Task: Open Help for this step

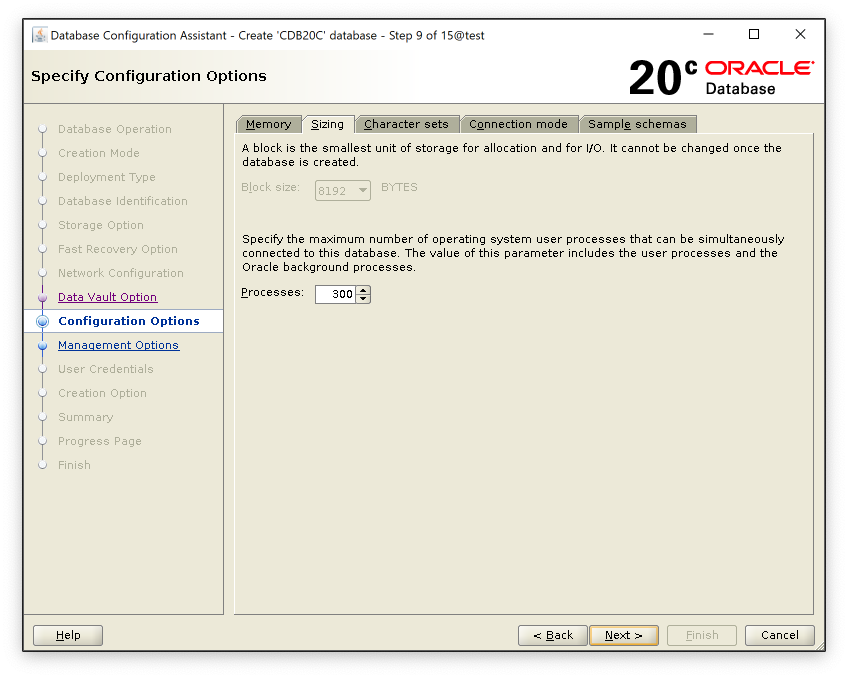Action: coord(68,635)
